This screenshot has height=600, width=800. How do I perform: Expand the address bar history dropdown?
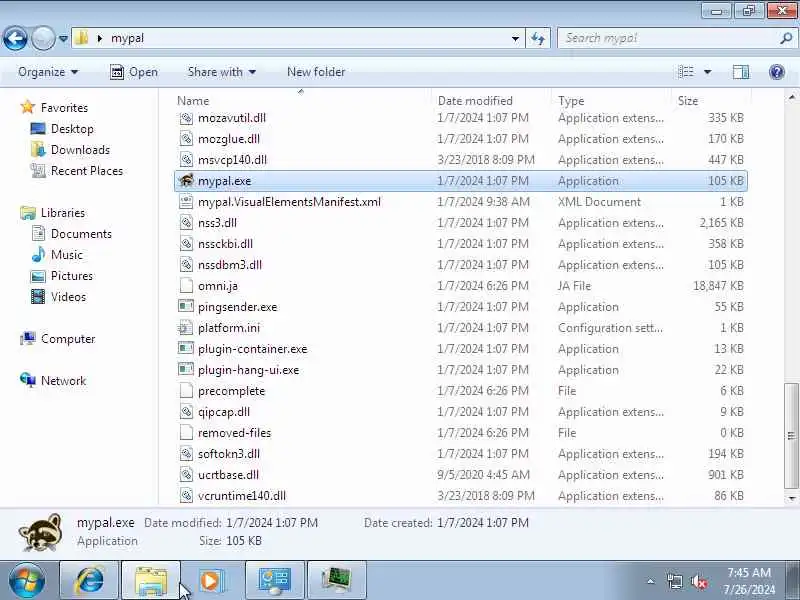(x=515, y=38)
